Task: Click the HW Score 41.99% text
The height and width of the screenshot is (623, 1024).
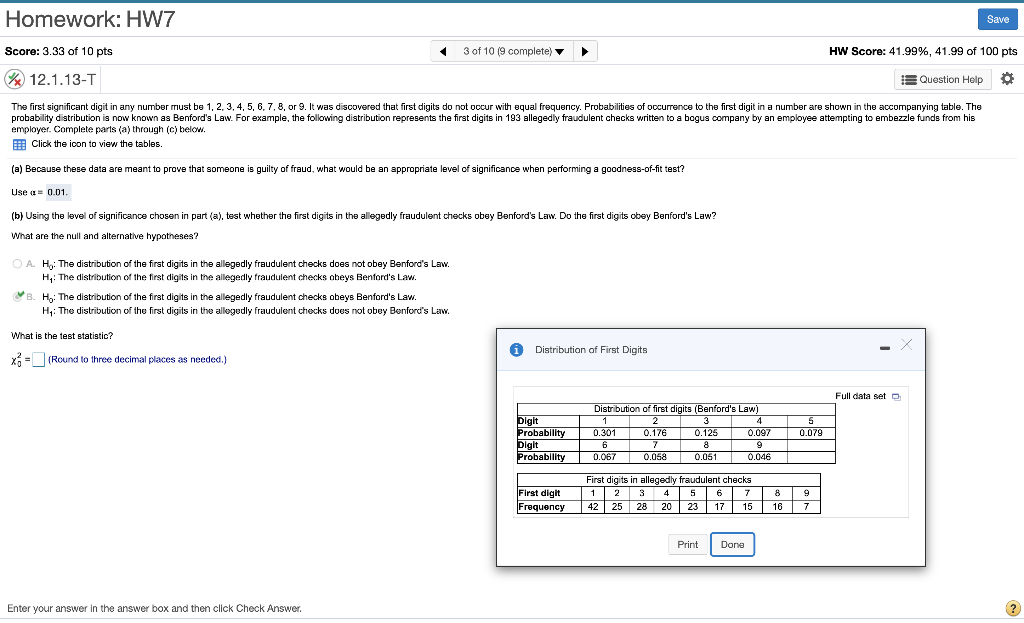Action: pyautogui.click(x=923, y=51)
